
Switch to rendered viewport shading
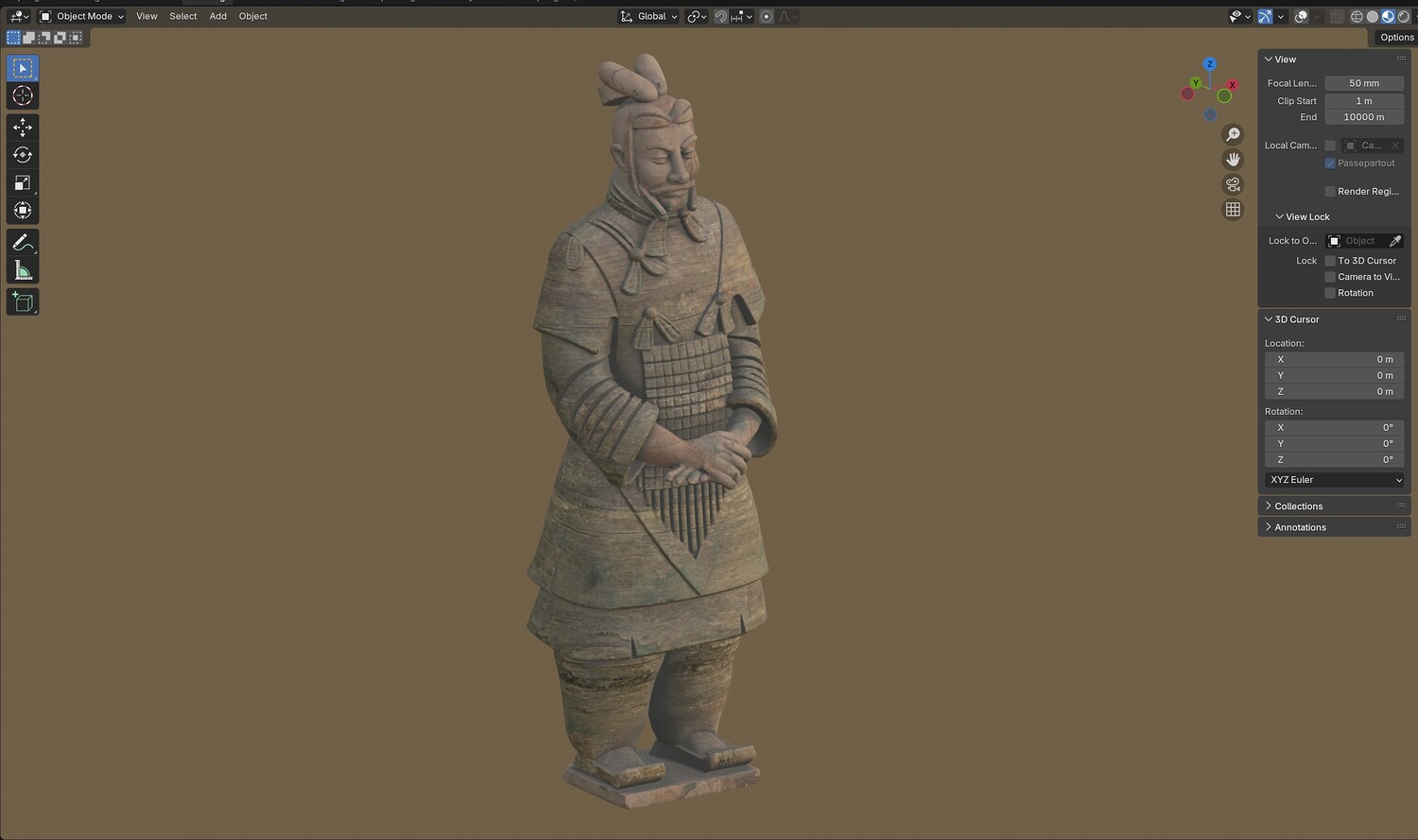click(1404, 16)
